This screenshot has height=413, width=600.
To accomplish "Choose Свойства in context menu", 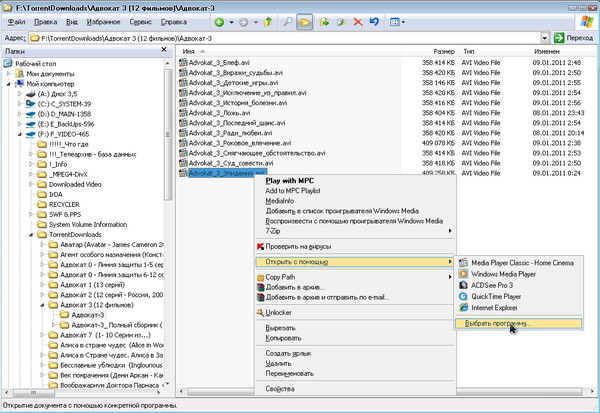I will 280,389.
